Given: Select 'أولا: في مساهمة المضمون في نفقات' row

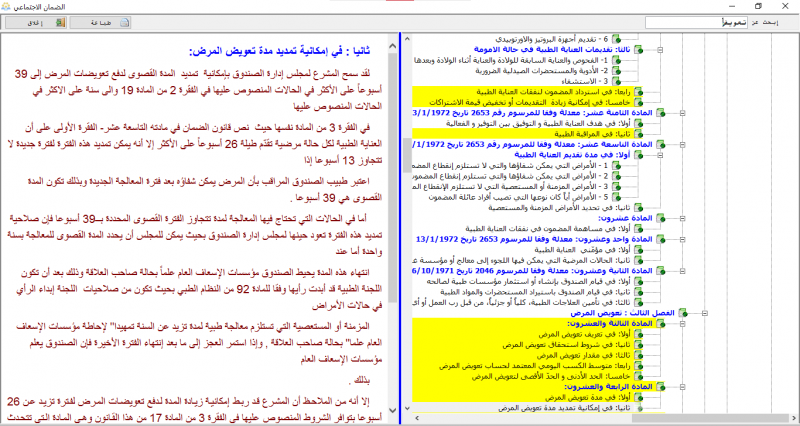Looking at the screenshot, I should 548,229.
